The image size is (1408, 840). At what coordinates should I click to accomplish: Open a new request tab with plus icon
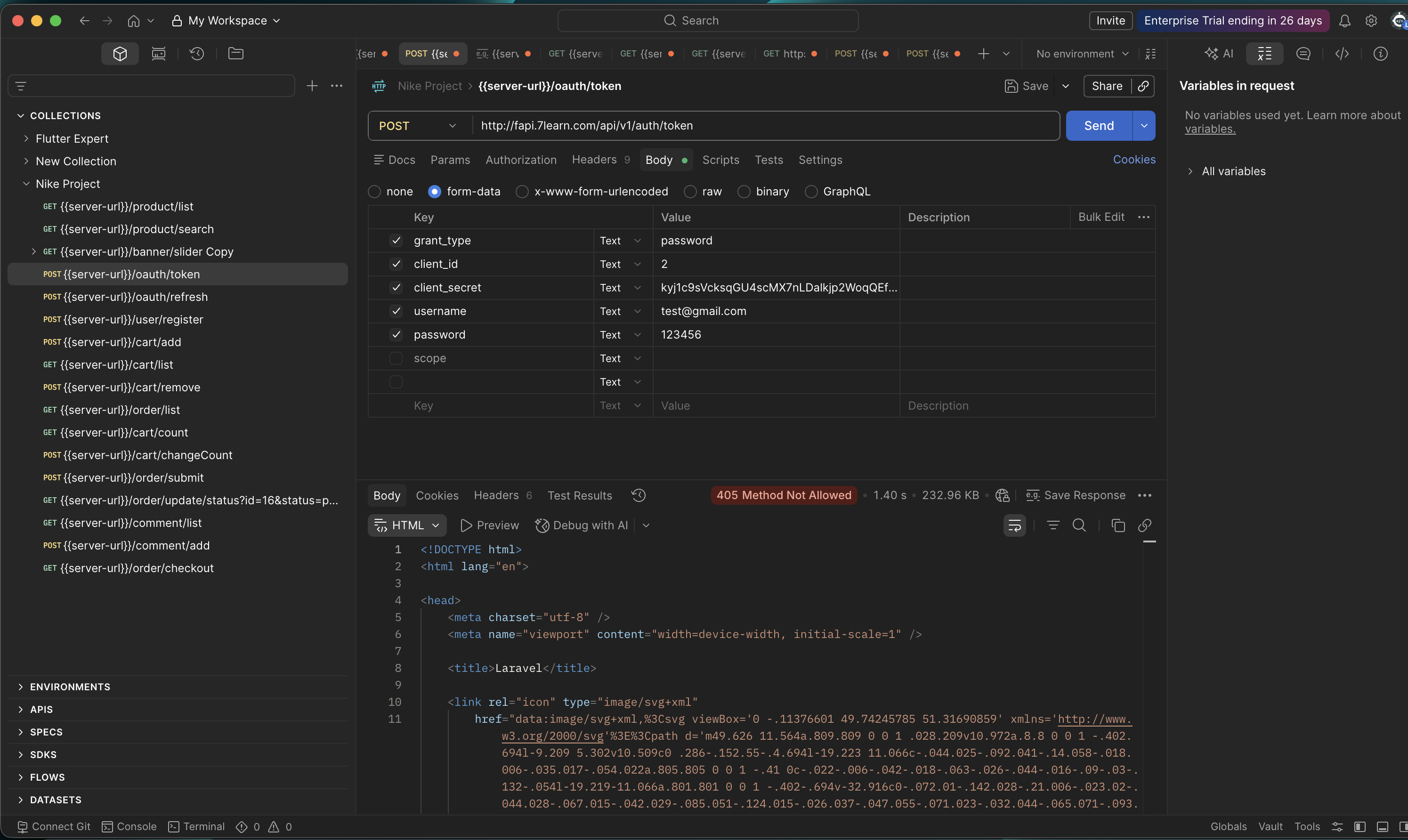point(984,54)
